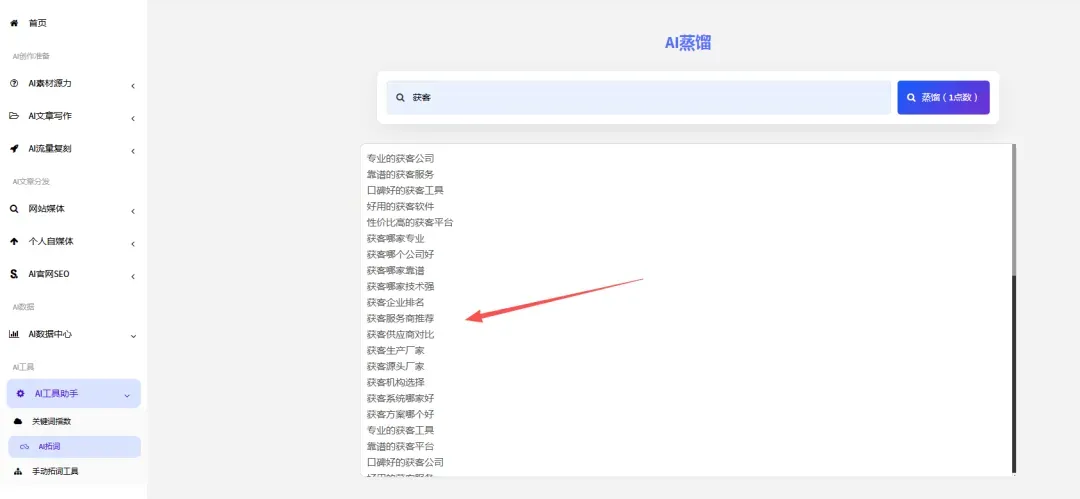Click result row 靠谱的获客服务
Image resolution: width=1080 pixels, height=499 pixels.
(x=400, y=174)
